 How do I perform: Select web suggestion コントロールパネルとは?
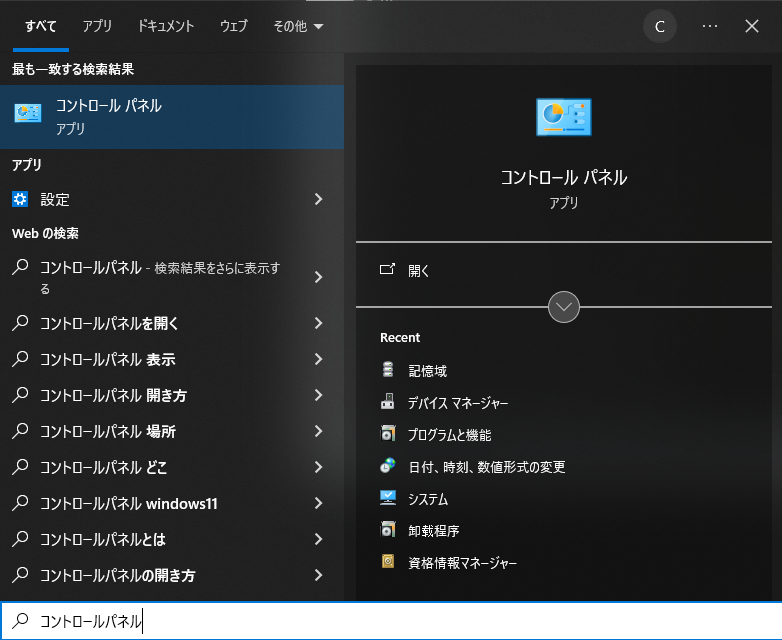[x=103, y=539]
